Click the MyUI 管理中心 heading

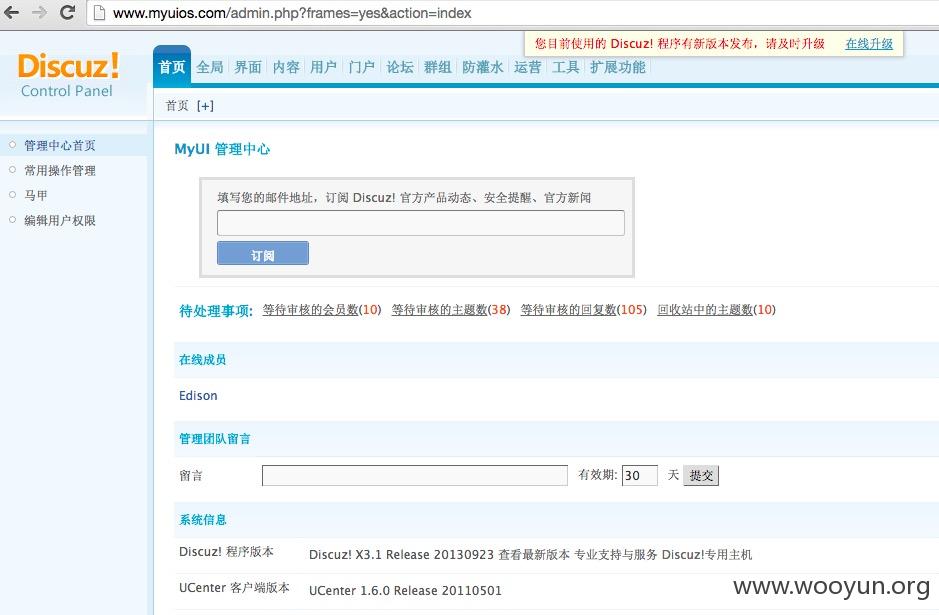click(222, 149)
